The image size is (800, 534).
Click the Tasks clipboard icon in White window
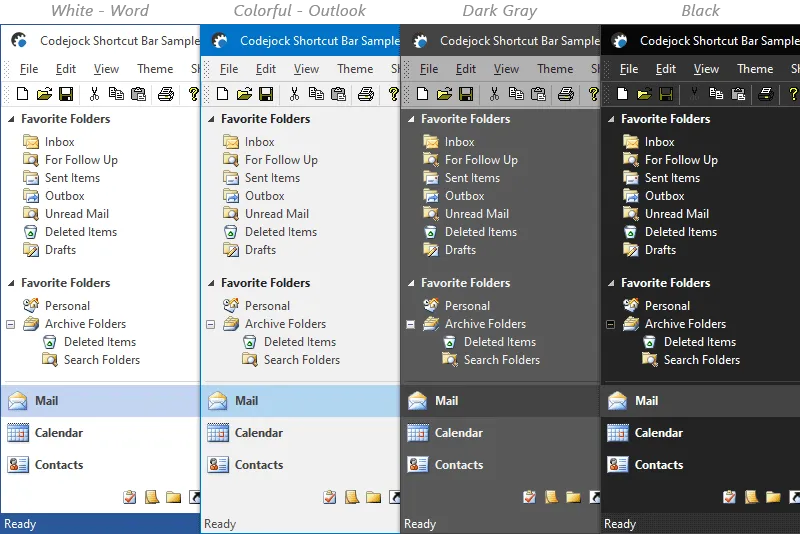(130, 496)
